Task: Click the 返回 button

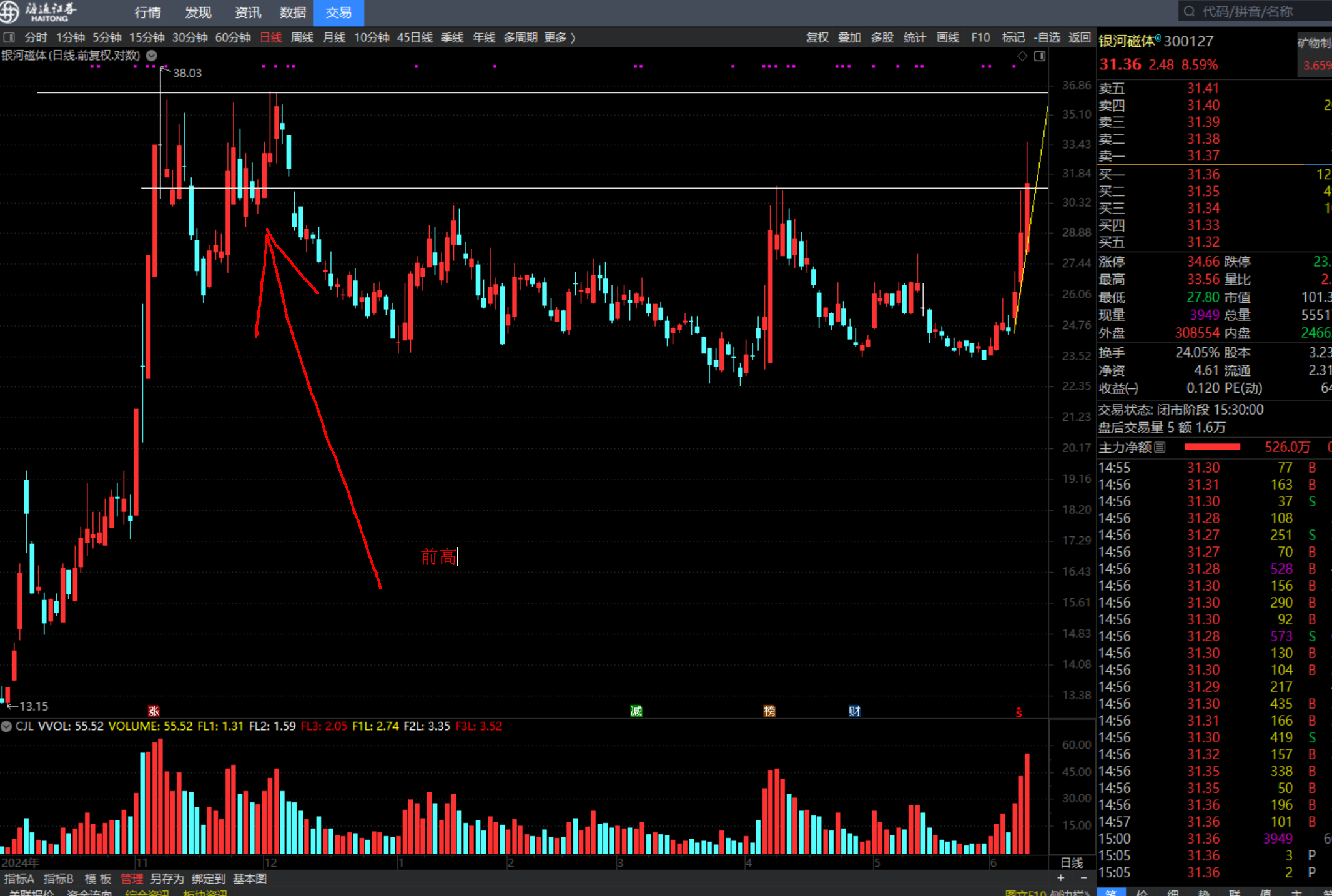Action: tap(1080, 37)
